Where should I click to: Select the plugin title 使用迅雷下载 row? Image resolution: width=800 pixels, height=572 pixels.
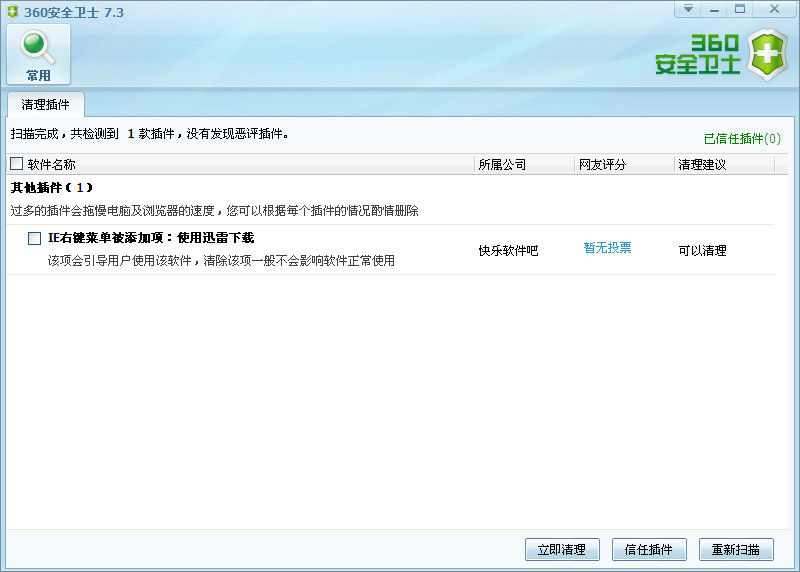coord(151,238)
